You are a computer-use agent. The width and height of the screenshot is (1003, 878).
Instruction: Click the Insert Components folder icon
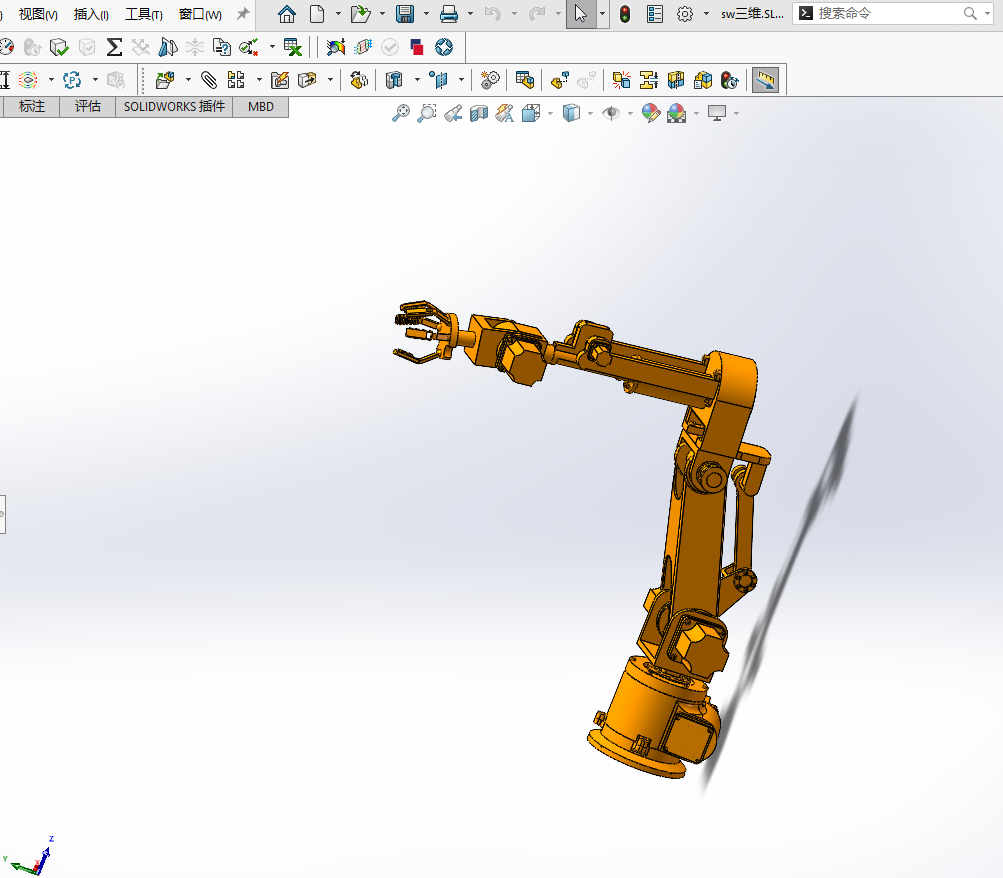click(x=165, y=80)
